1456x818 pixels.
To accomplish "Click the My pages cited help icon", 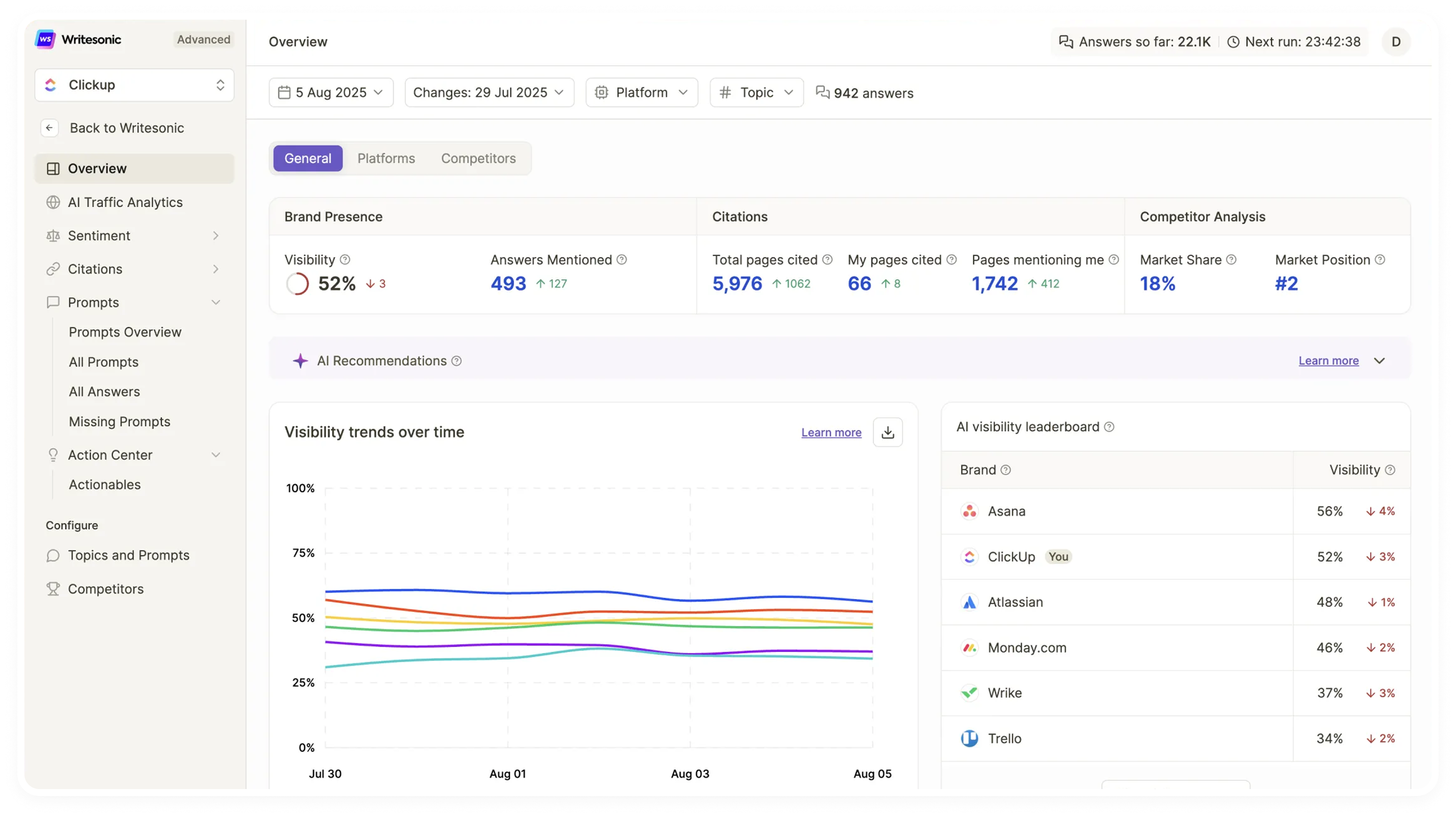I will [x=951, y=259].
